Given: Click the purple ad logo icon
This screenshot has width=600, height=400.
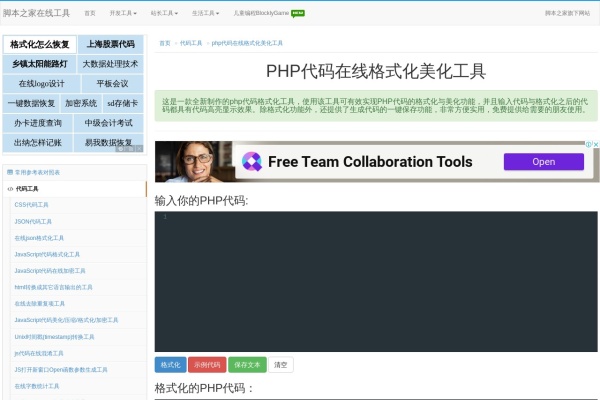Looking at the screenshot, I should 252,161.
